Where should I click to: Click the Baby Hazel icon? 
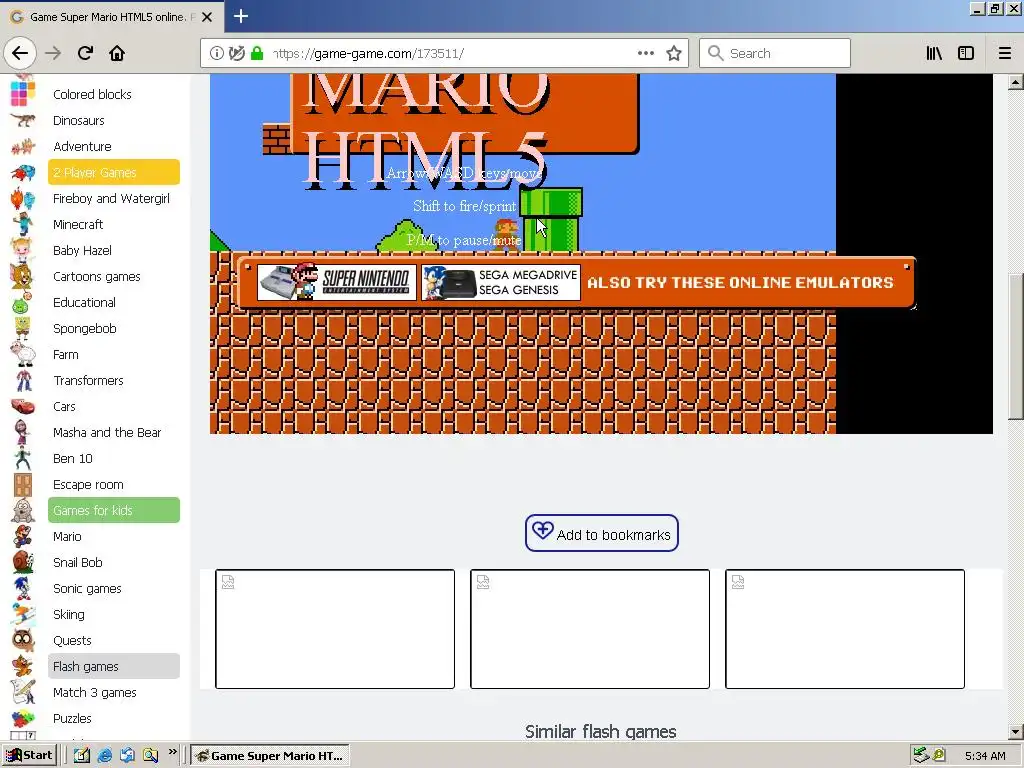22,250
